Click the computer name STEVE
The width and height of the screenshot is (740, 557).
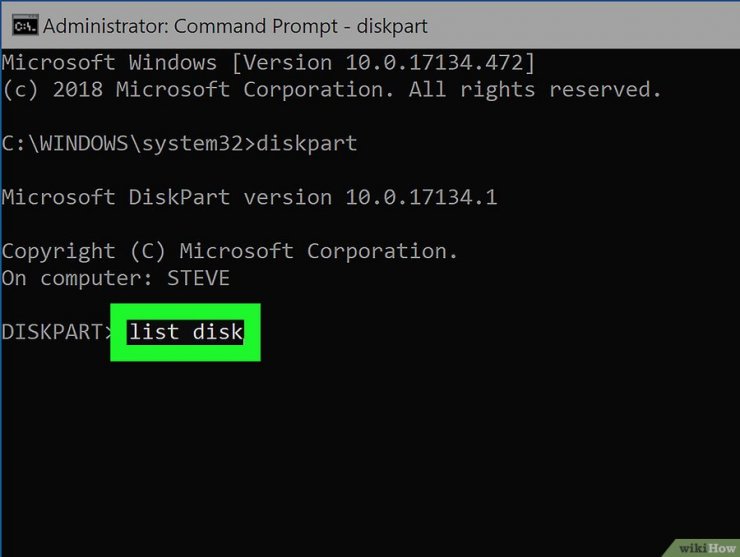(x=198, y=278)
